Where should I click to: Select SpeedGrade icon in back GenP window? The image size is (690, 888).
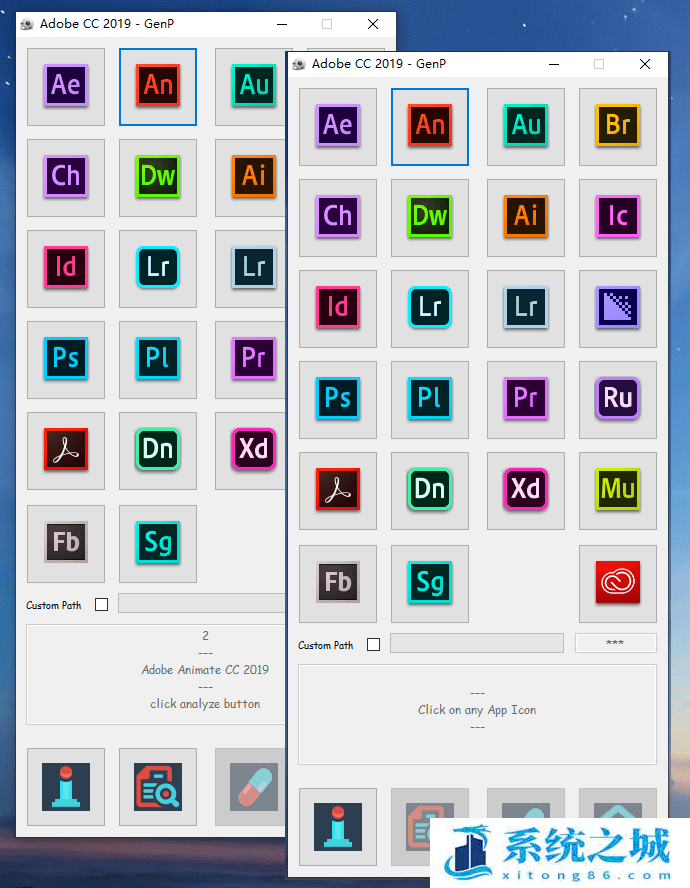157,544
